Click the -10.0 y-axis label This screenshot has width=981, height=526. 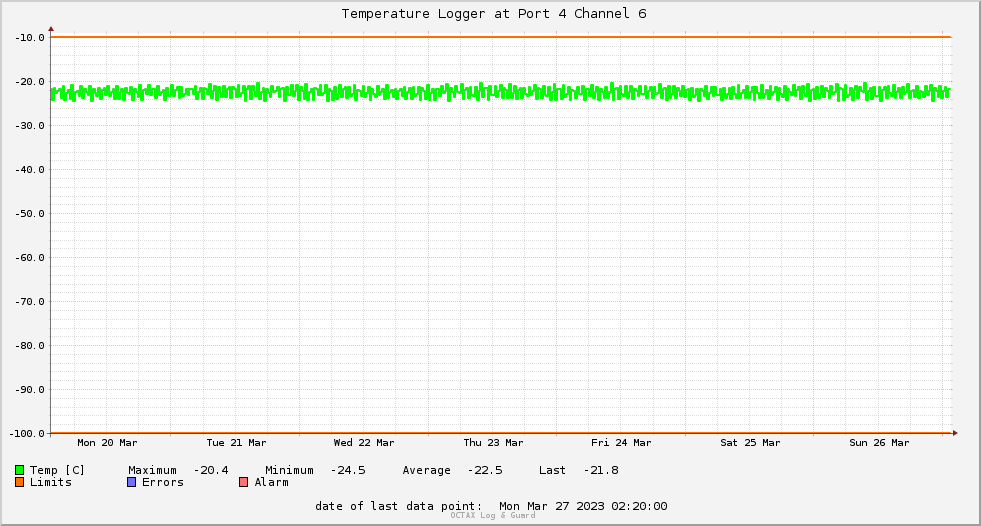[29, 38]
